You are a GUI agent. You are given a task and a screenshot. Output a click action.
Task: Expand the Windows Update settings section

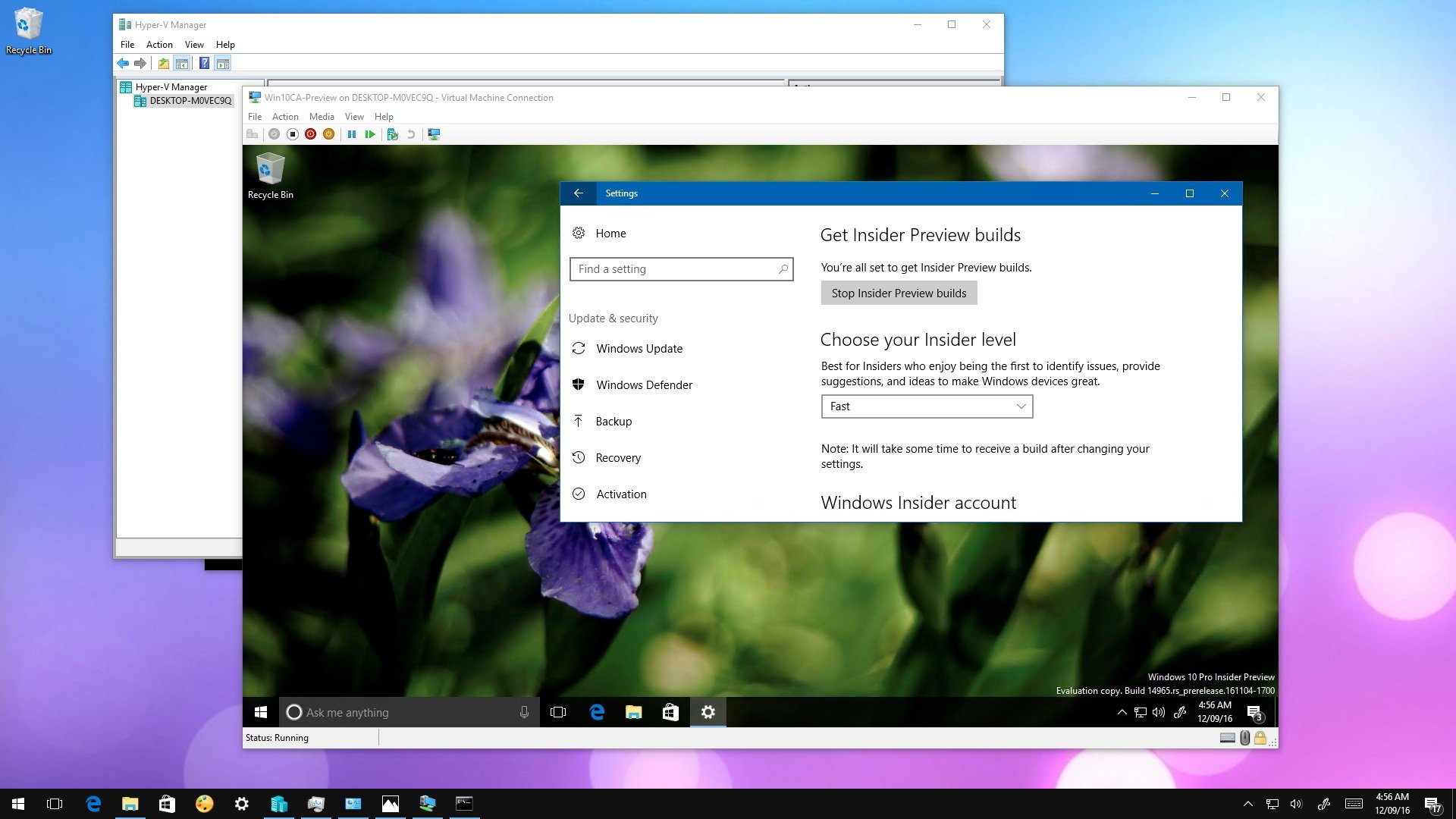point(639,348)
